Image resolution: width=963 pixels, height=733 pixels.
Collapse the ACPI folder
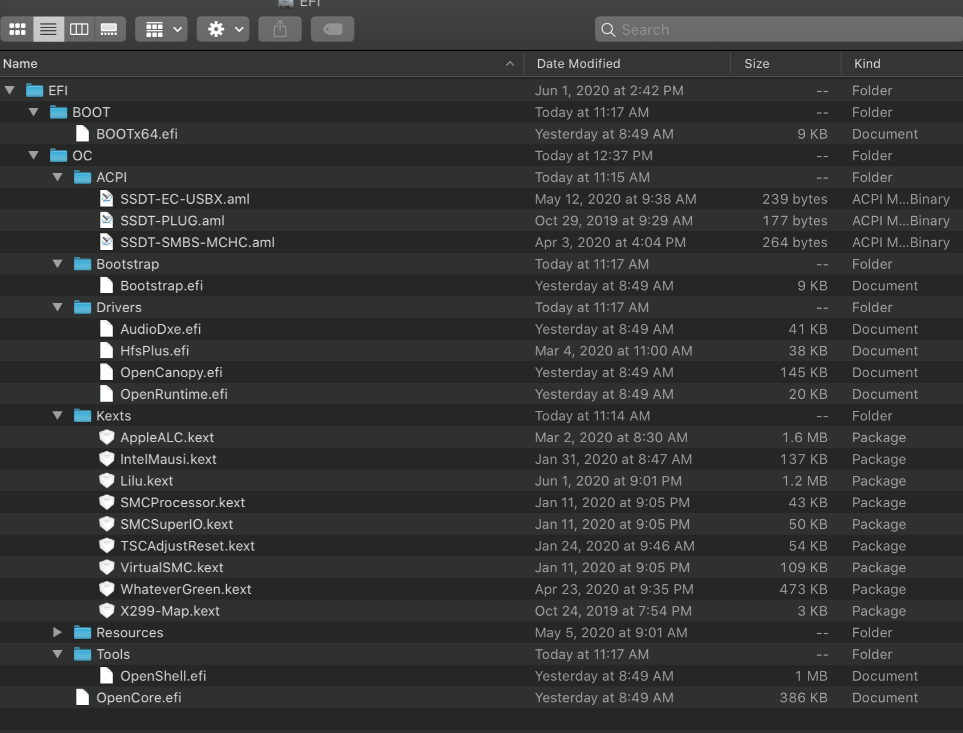click(58, 177)
